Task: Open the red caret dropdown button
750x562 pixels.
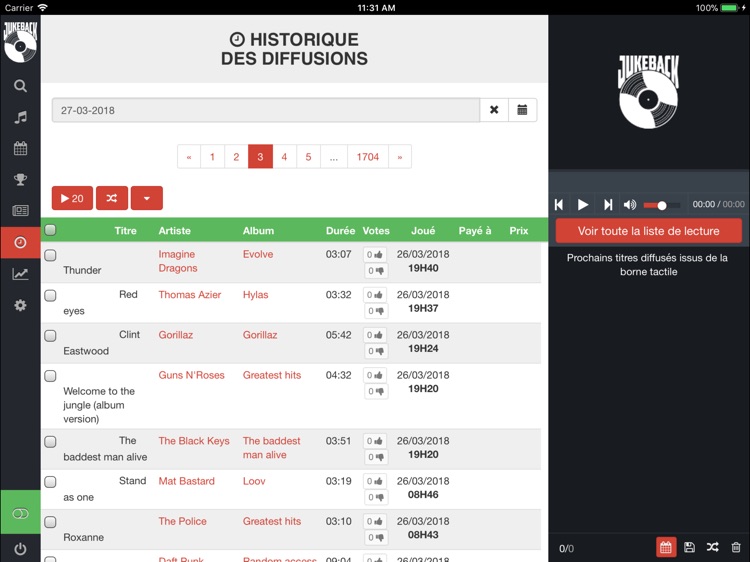Action: 147,198
